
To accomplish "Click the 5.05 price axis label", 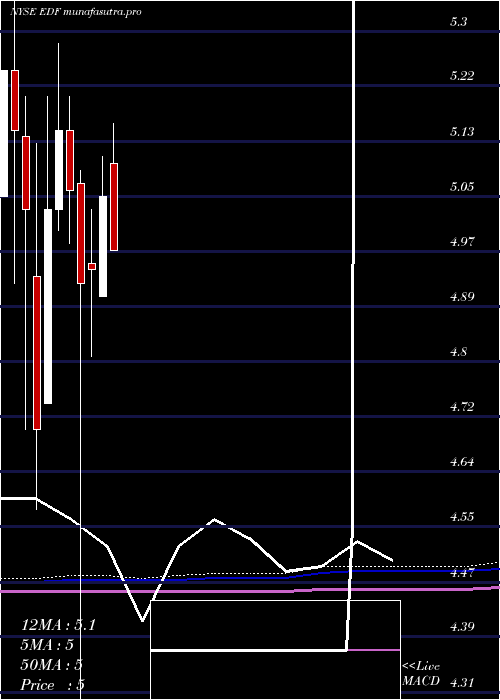I will [x=462, y=186].
